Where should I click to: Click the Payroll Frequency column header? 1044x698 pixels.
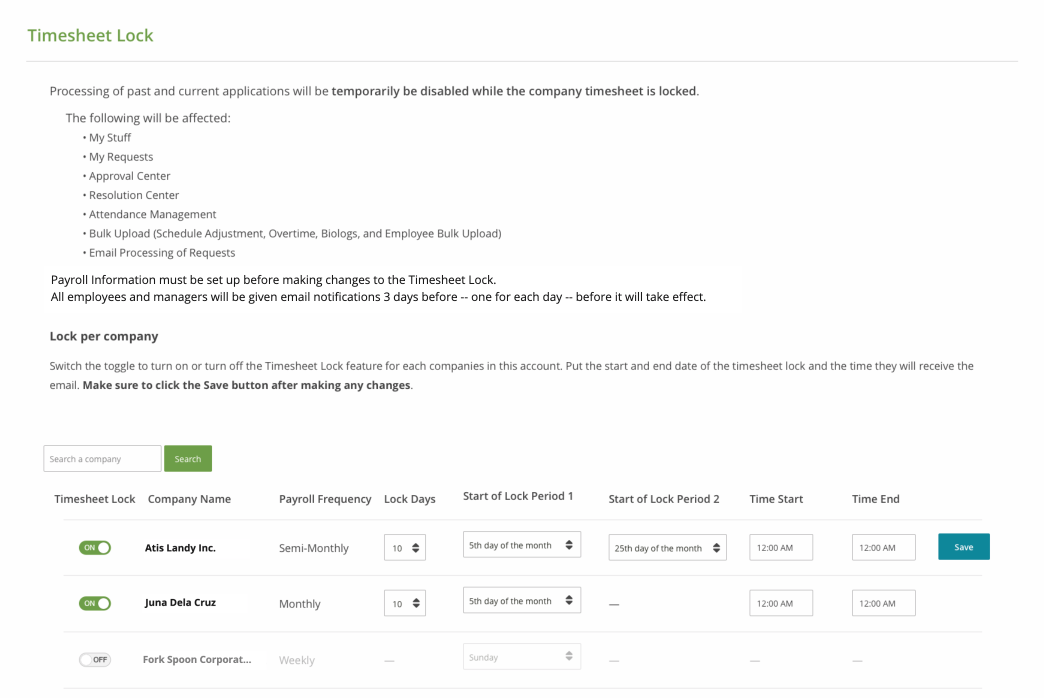click(325, 499)
